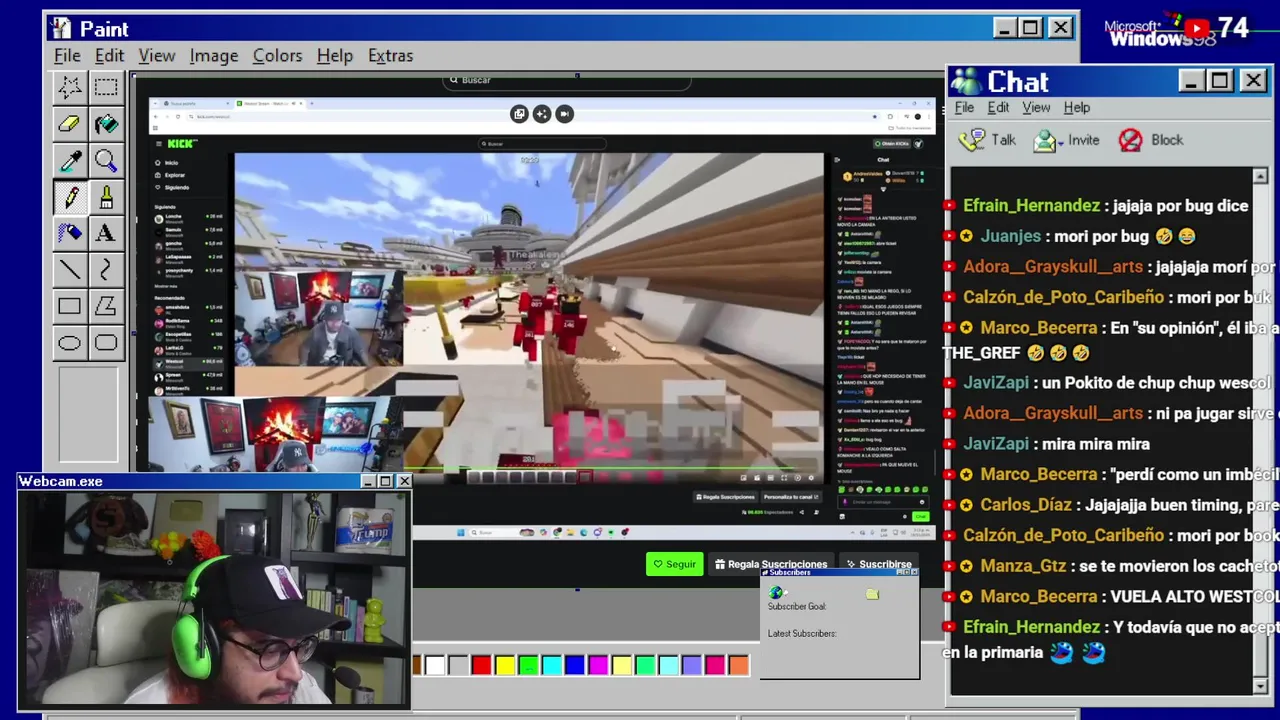Click the Buscar search field at top
The height and width of the screenshot is (720, 1280).
567,81
